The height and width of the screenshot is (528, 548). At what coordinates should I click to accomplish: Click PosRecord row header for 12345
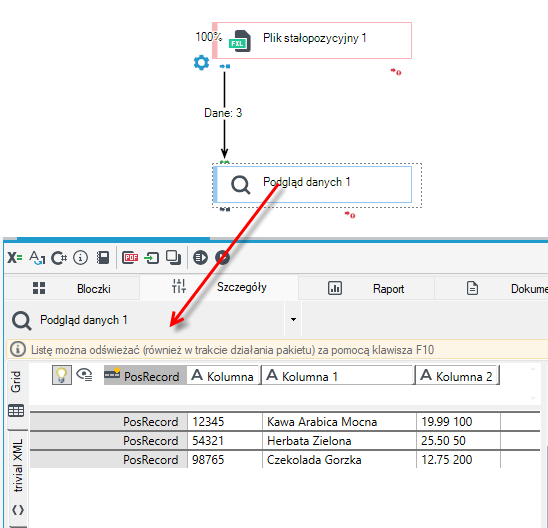[109, 422]
